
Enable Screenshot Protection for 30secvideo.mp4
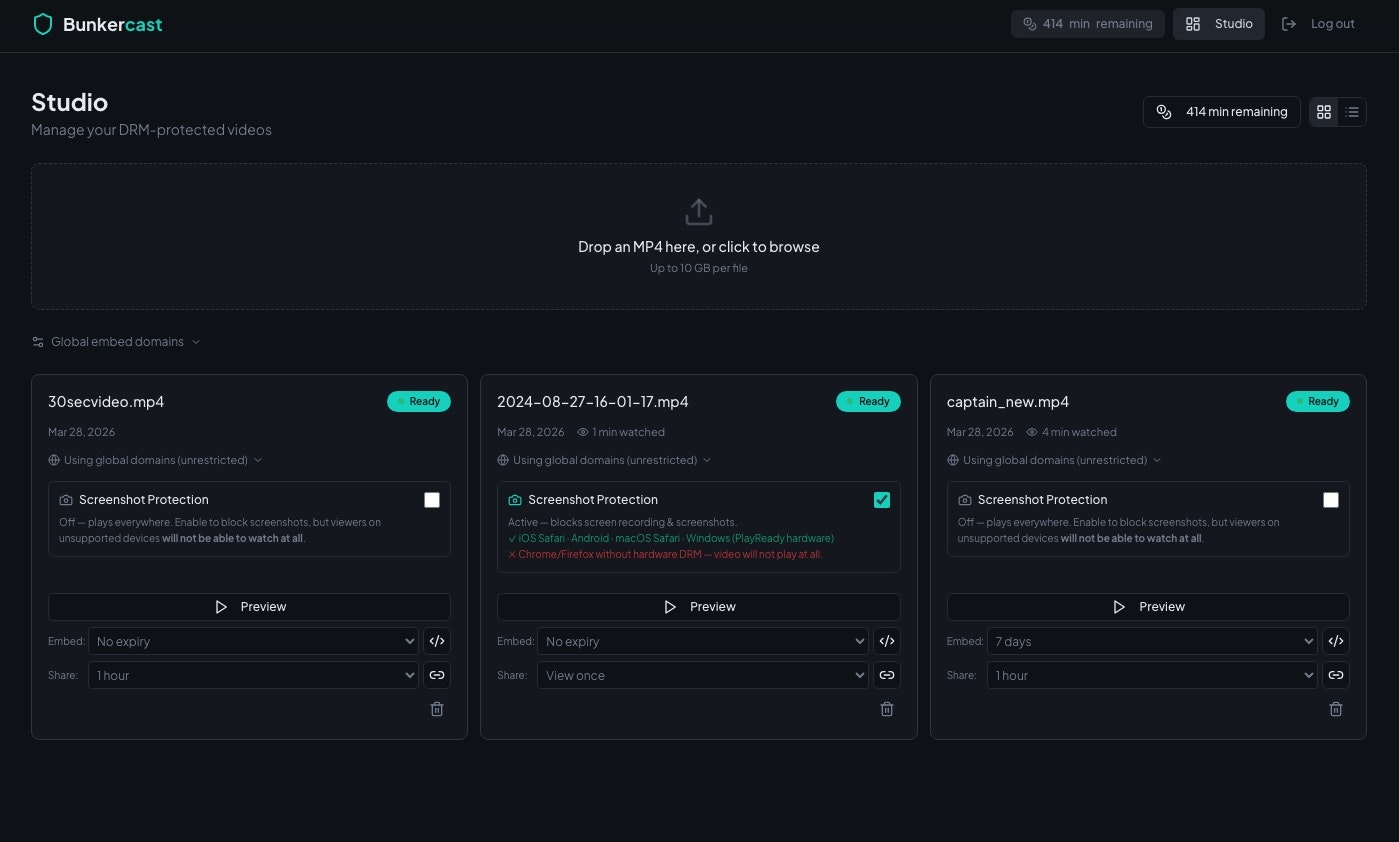click(432, 500)
